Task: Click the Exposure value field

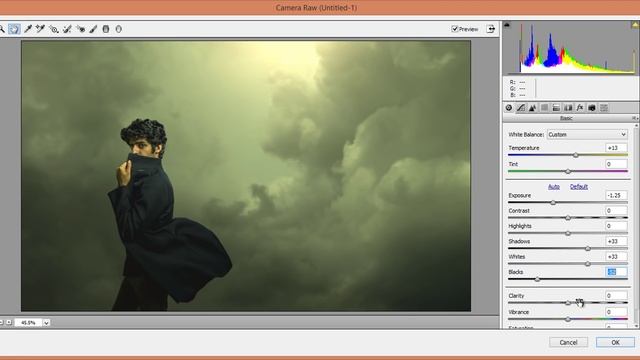Action: pyautogui.click(x=616, y=195)
